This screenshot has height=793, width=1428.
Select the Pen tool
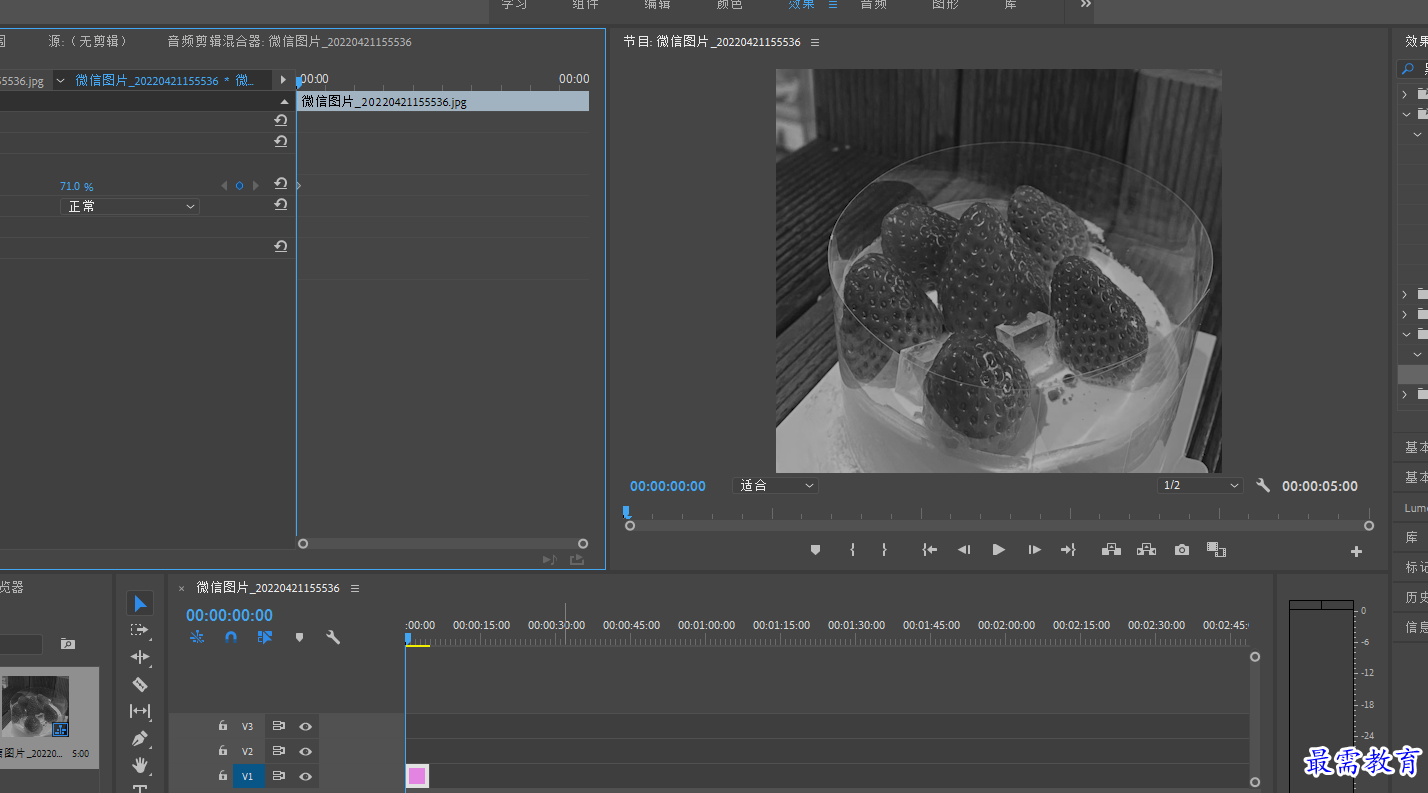pyautogui.click(x=140, y=739)
